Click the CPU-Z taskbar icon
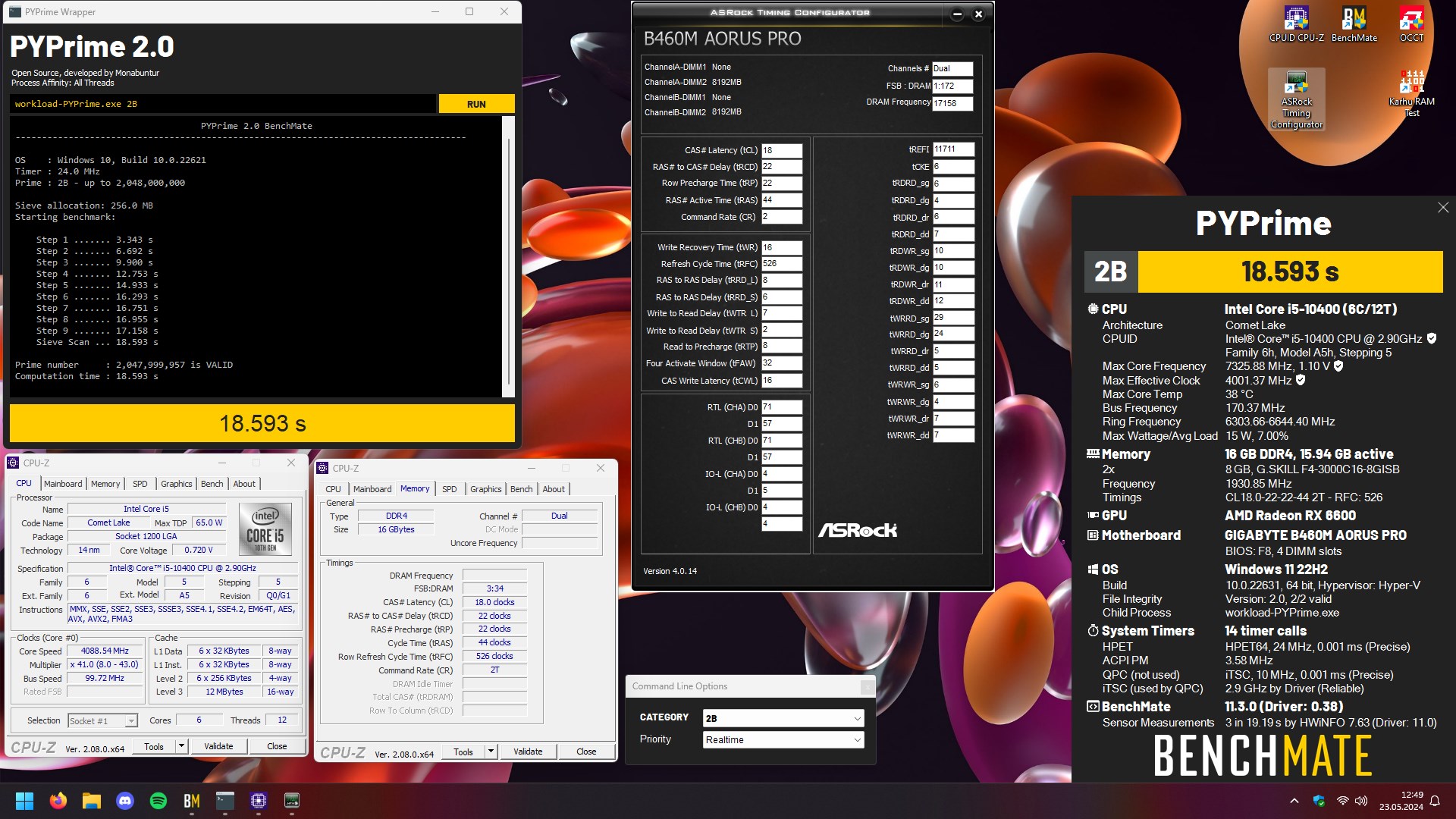 (259, 801)
